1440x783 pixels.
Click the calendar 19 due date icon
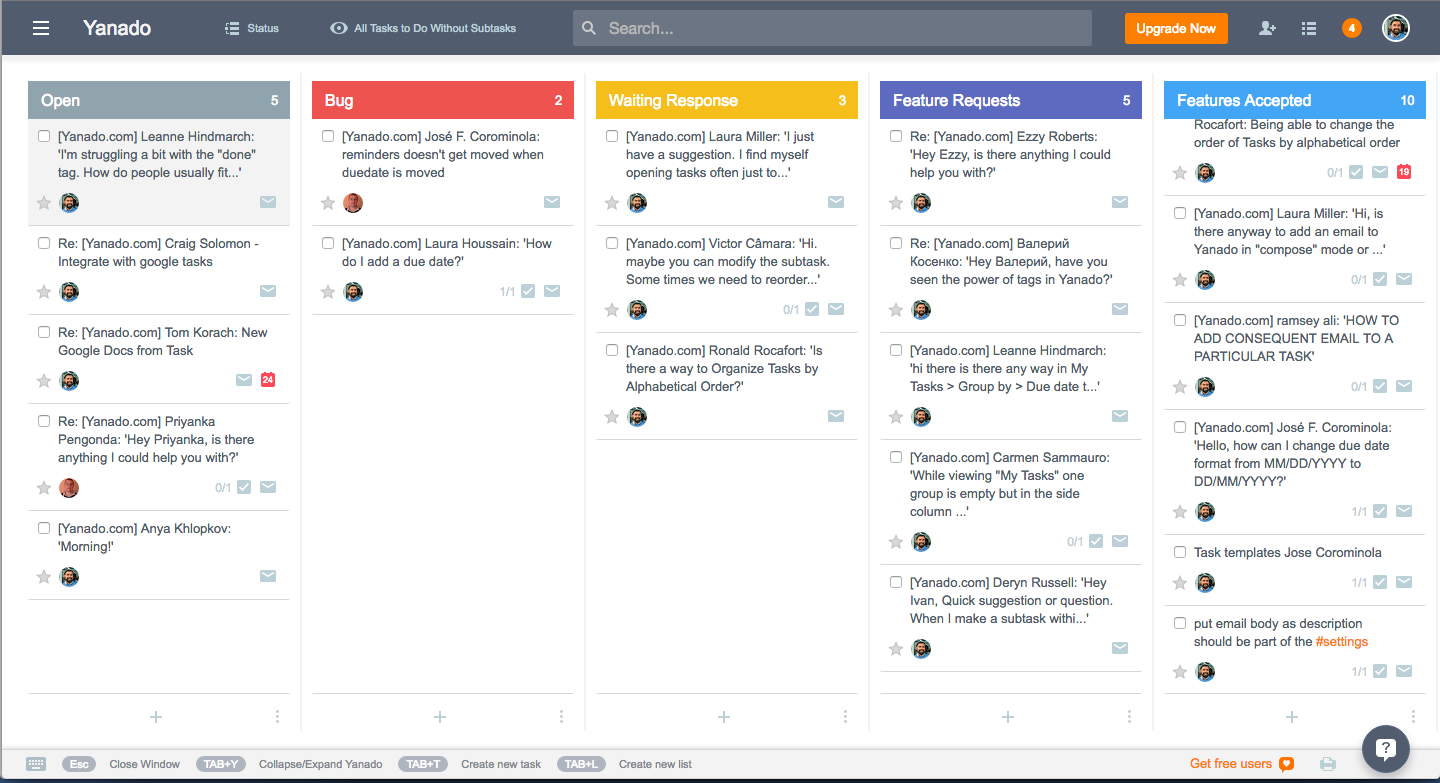(x=1404, y=172)
